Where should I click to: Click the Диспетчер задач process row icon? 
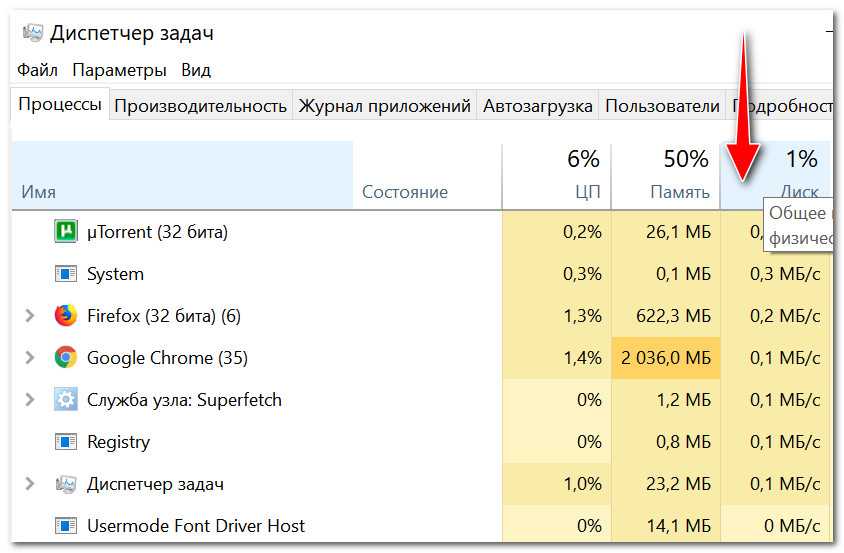(65, 484)
